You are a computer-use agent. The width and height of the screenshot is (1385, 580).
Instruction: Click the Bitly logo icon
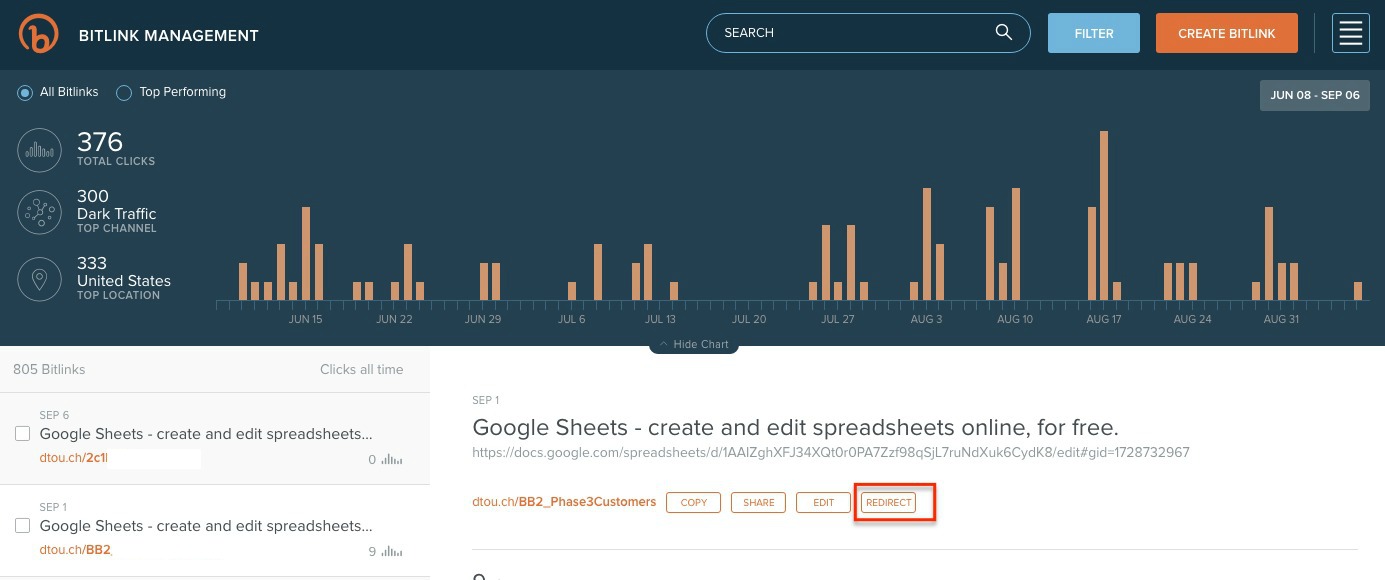pos(38,33)
